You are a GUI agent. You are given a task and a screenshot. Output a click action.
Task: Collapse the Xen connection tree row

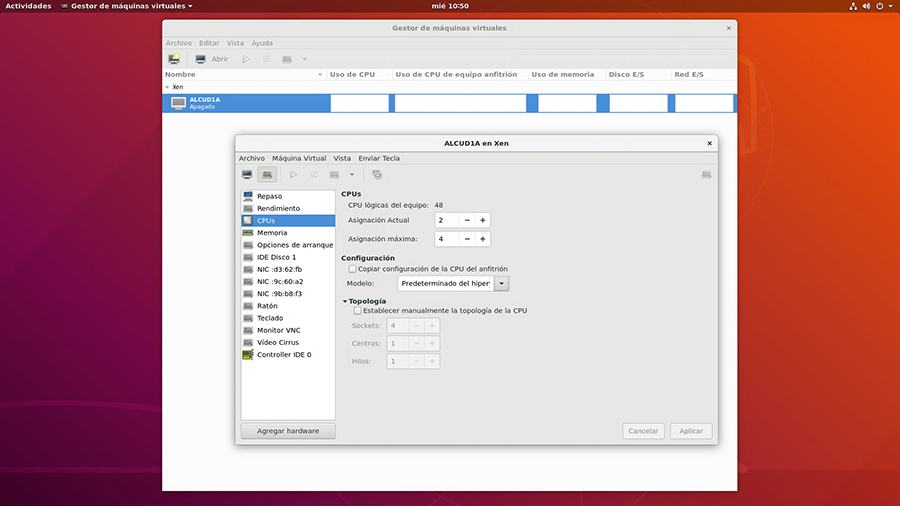click(168, 87)
